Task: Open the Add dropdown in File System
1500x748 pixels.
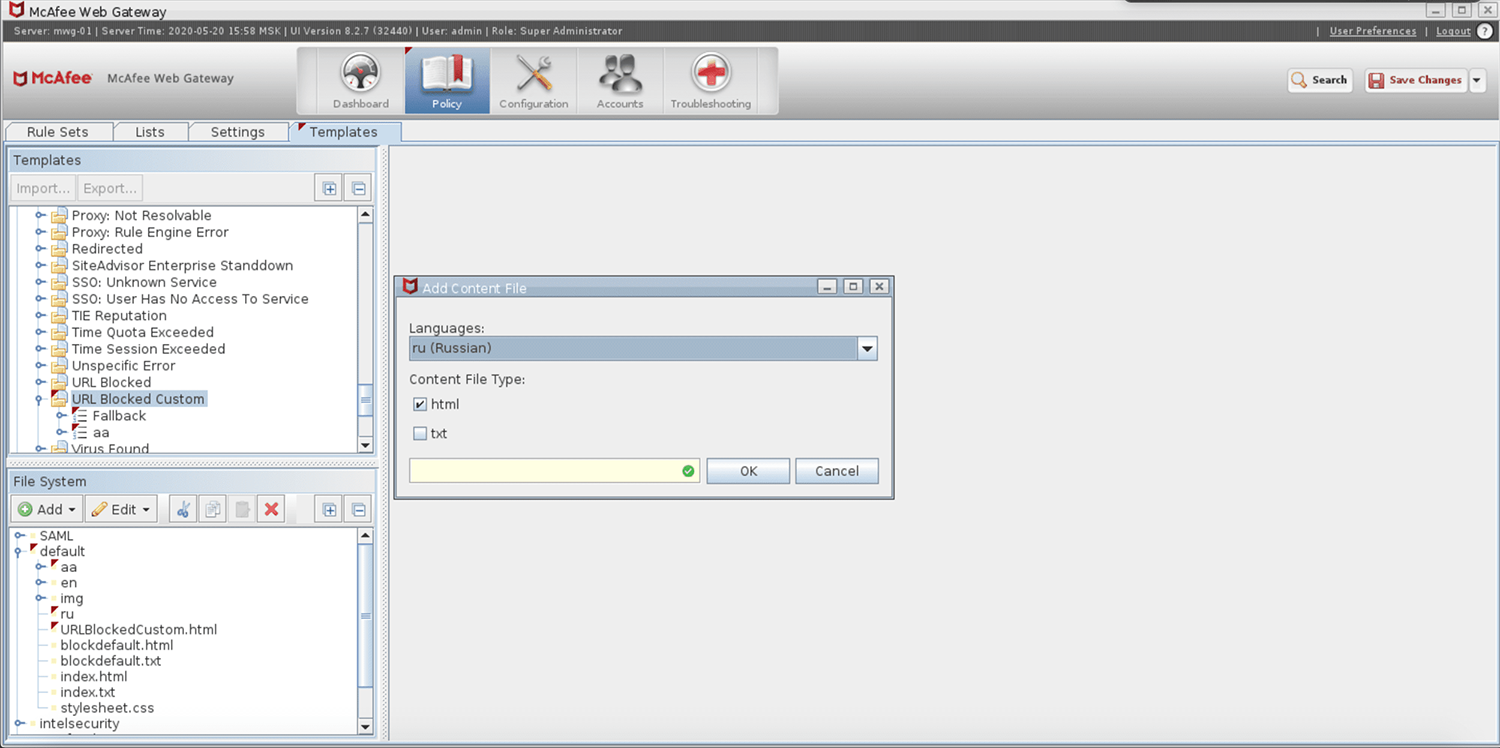Action: coord(47,510)
